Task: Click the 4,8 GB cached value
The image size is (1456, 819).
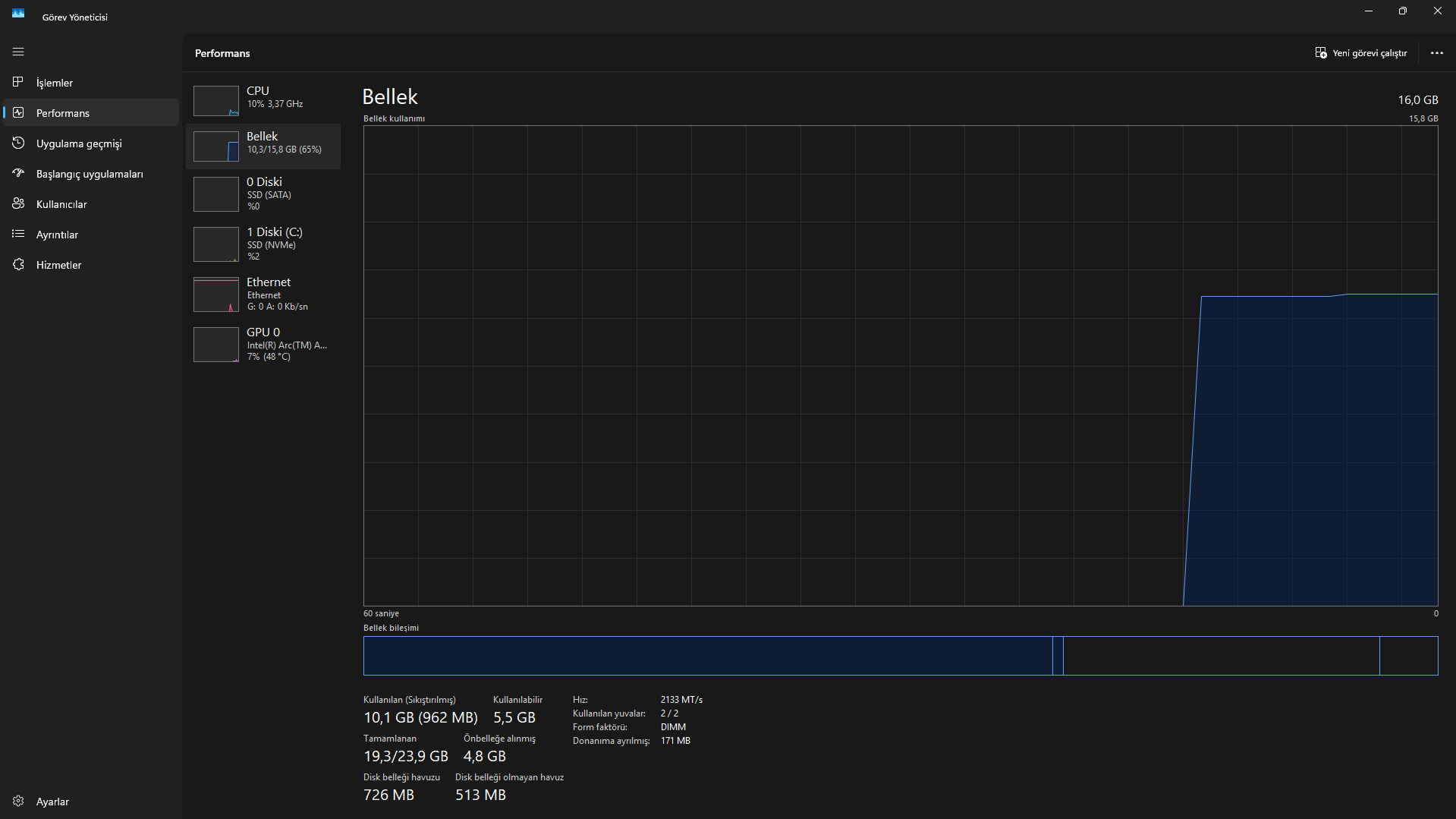Action: (x=485, y=756)
